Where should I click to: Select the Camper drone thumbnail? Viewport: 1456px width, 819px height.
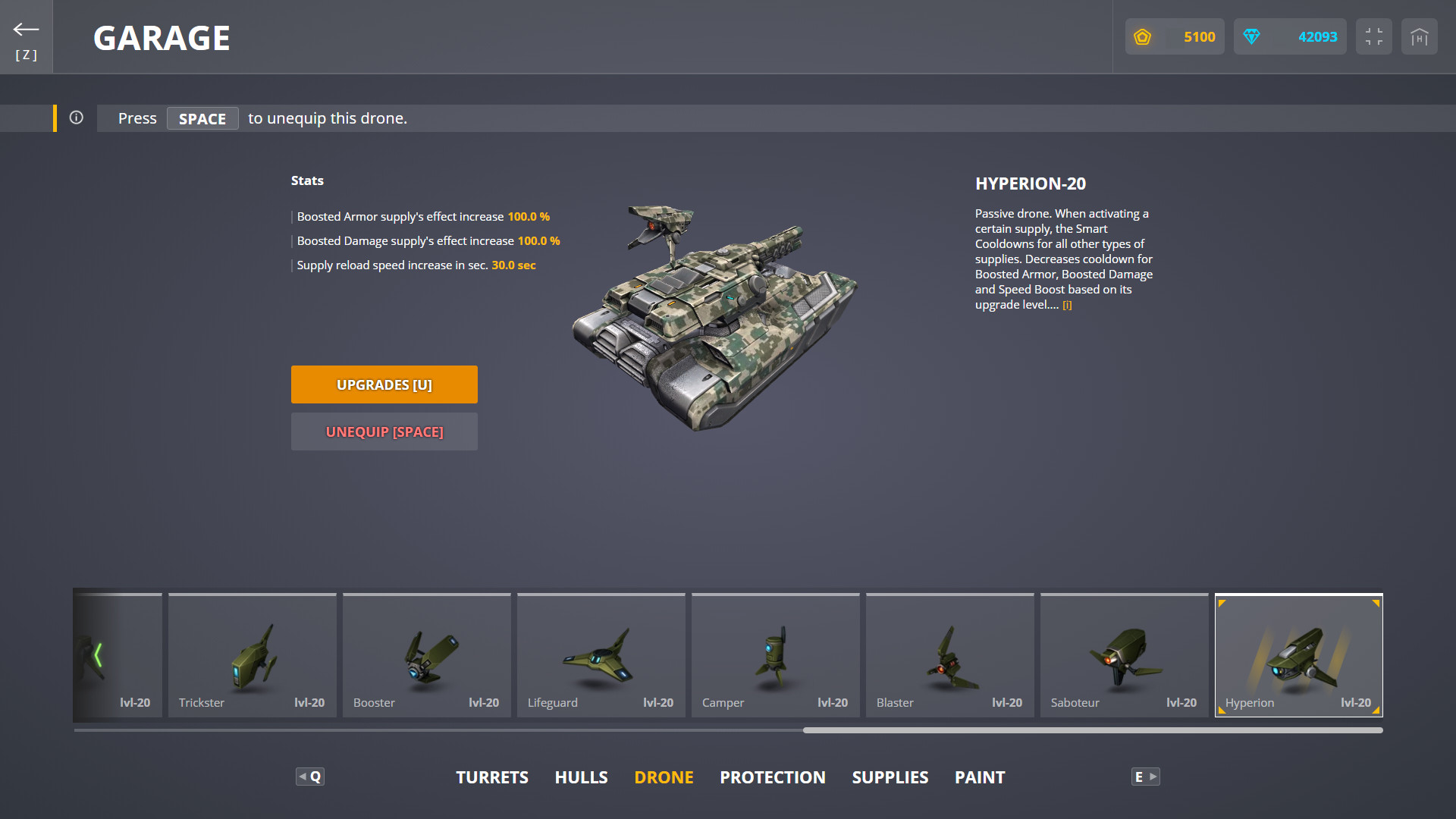(x=775, y=654)
